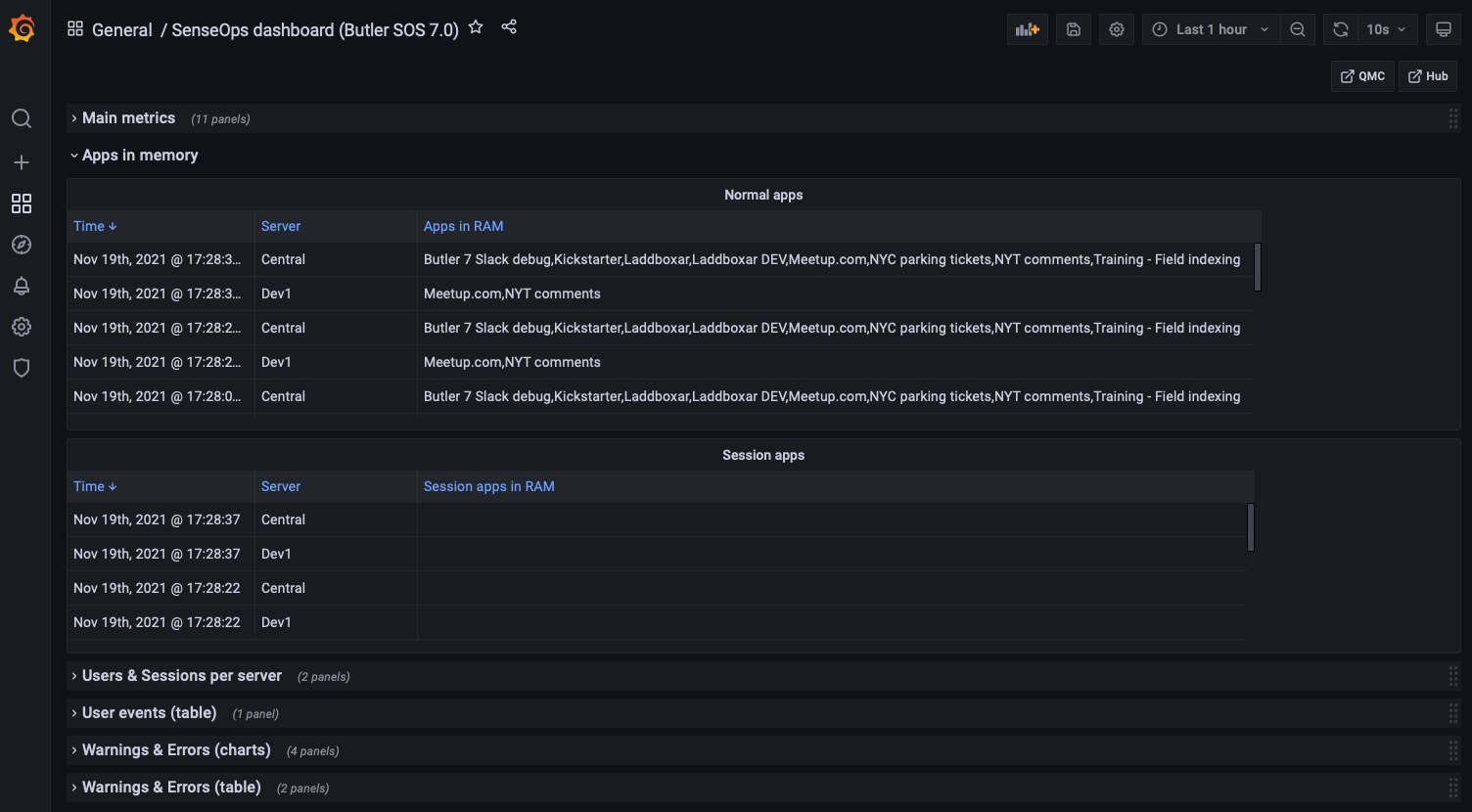1472x812 pixels.
Task: Click the Save dashboard icon
Action: click(1074, 29)
